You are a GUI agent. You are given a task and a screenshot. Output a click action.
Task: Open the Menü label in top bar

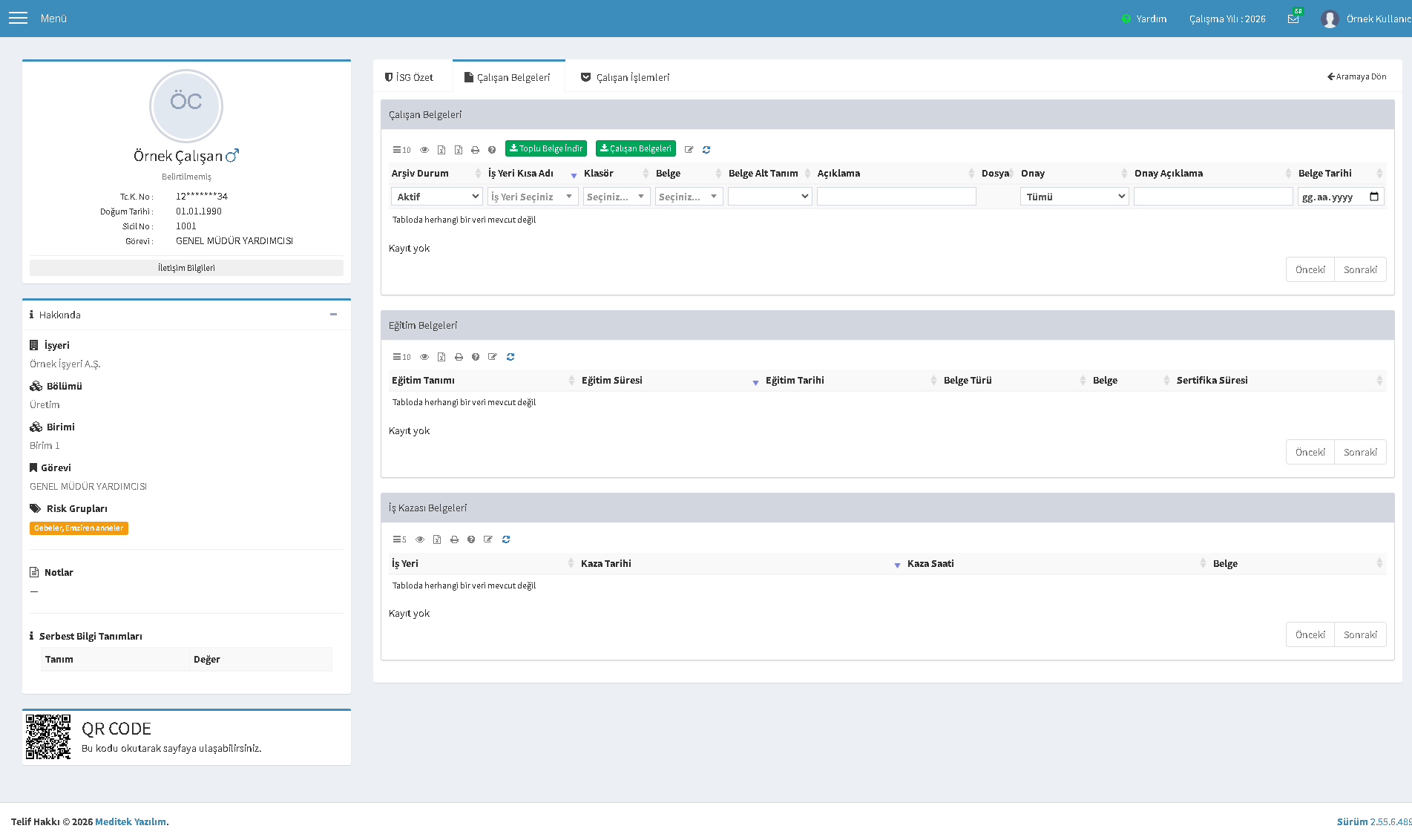(53, 19)
